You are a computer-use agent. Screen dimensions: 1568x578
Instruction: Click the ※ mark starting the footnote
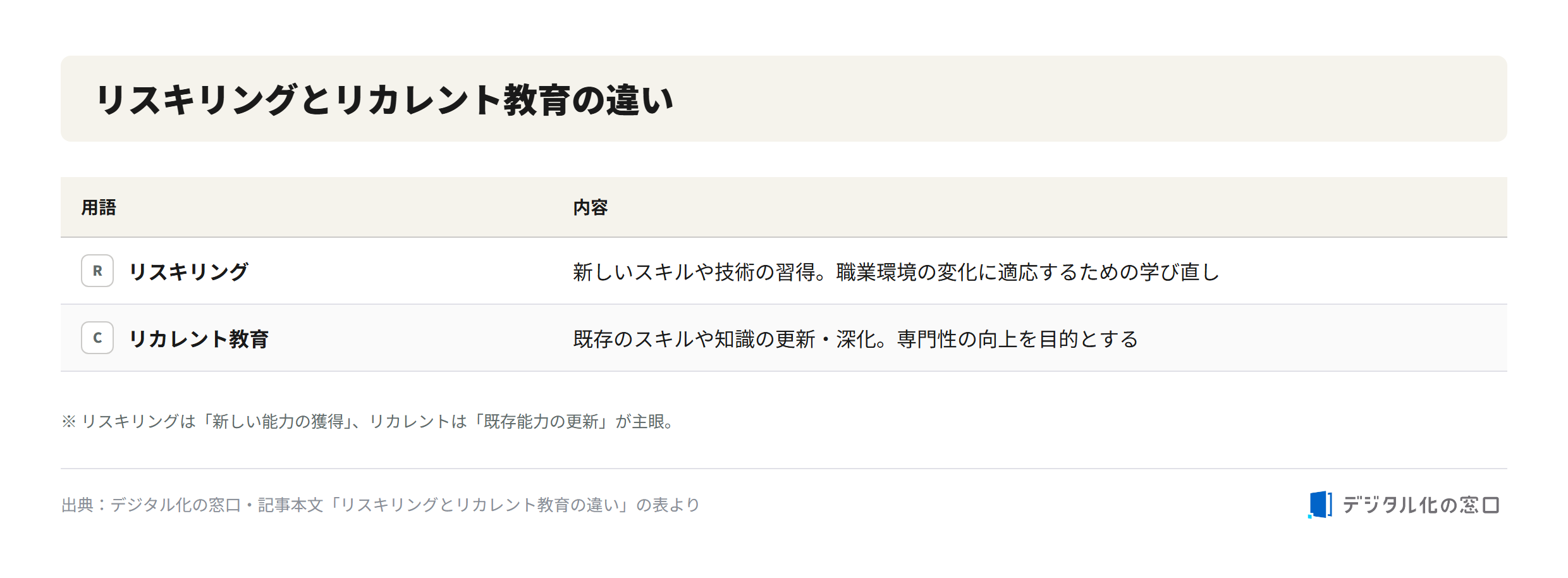(x=69, y=421)
